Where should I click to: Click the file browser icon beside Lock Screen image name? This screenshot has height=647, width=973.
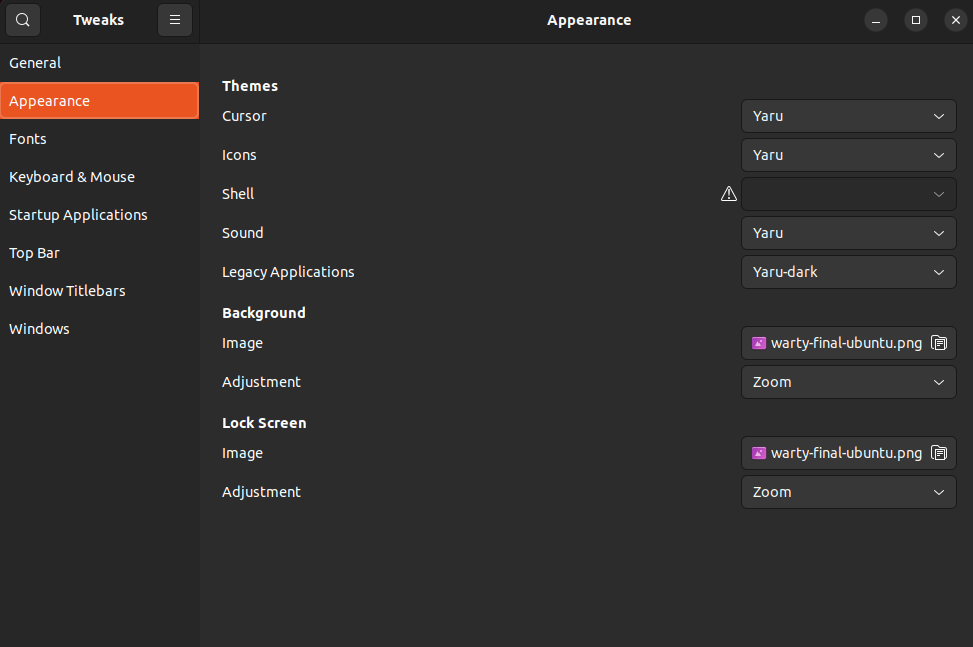(939, 453)
